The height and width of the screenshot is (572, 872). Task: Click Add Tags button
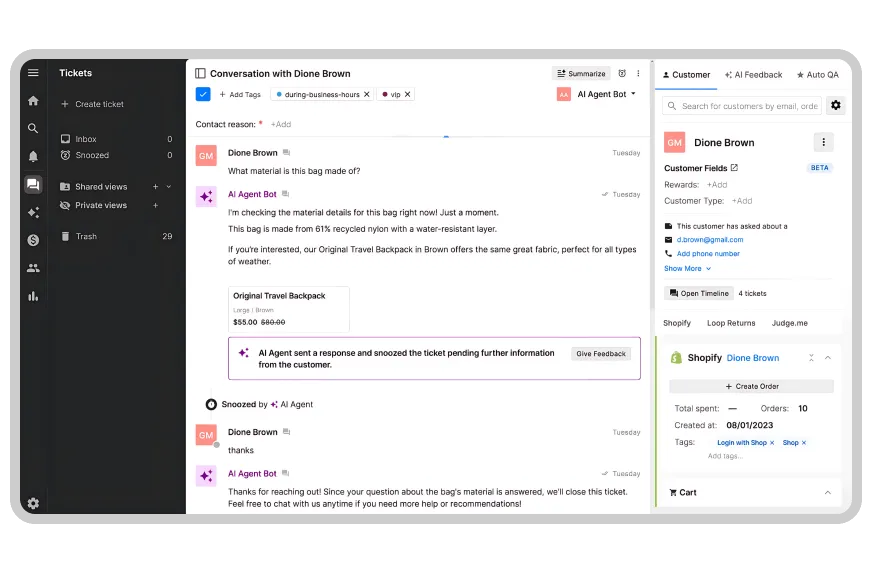tap(240, 94)
